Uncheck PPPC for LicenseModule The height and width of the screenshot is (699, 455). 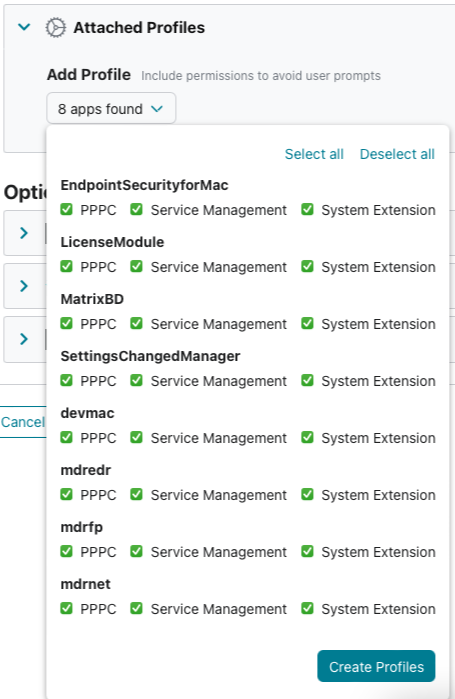pos(66,266)
